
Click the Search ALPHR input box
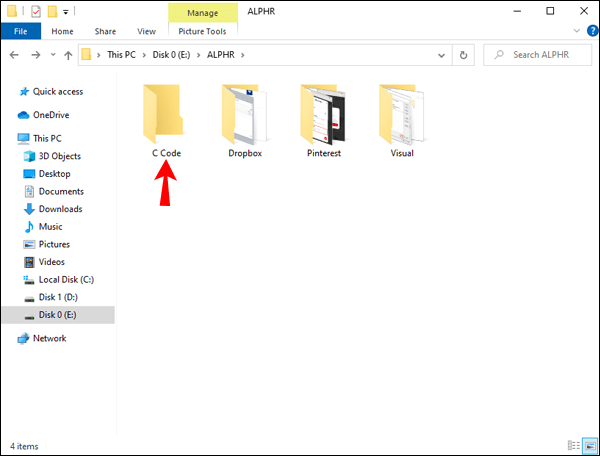click(x=538, y=55)
